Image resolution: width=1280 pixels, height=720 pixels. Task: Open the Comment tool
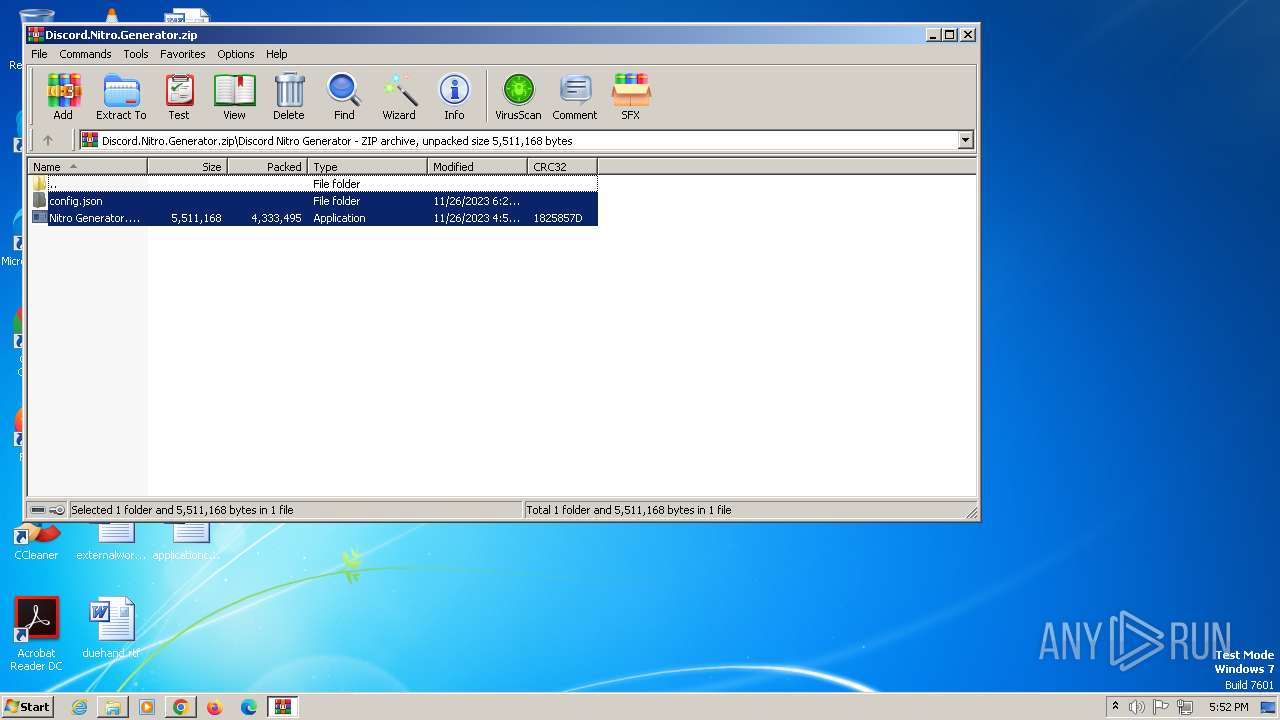coord(575,97)
